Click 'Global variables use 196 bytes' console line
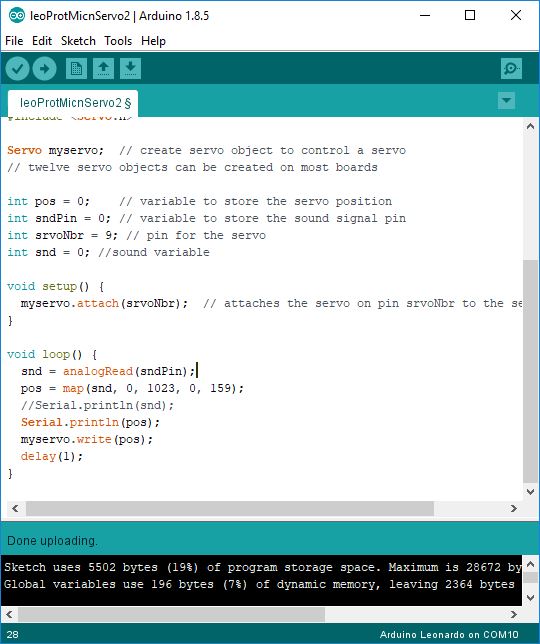 click(259, 584)
